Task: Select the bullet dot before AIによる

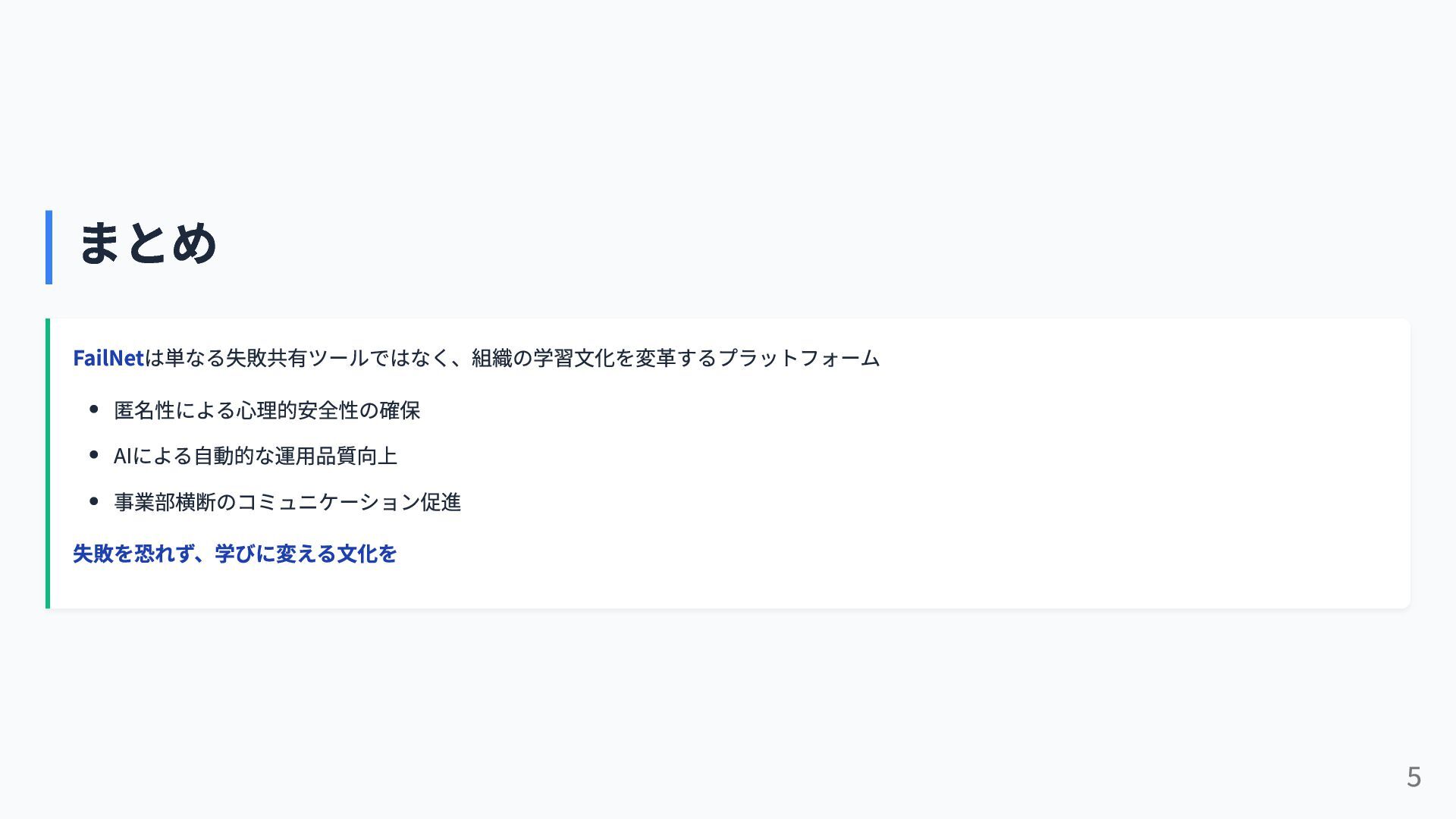Action: click(94, 455)
